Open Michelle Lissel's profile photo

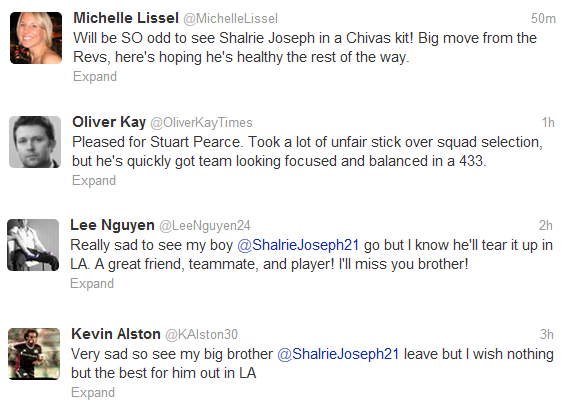pyautogui.click(x=36, y=38)
